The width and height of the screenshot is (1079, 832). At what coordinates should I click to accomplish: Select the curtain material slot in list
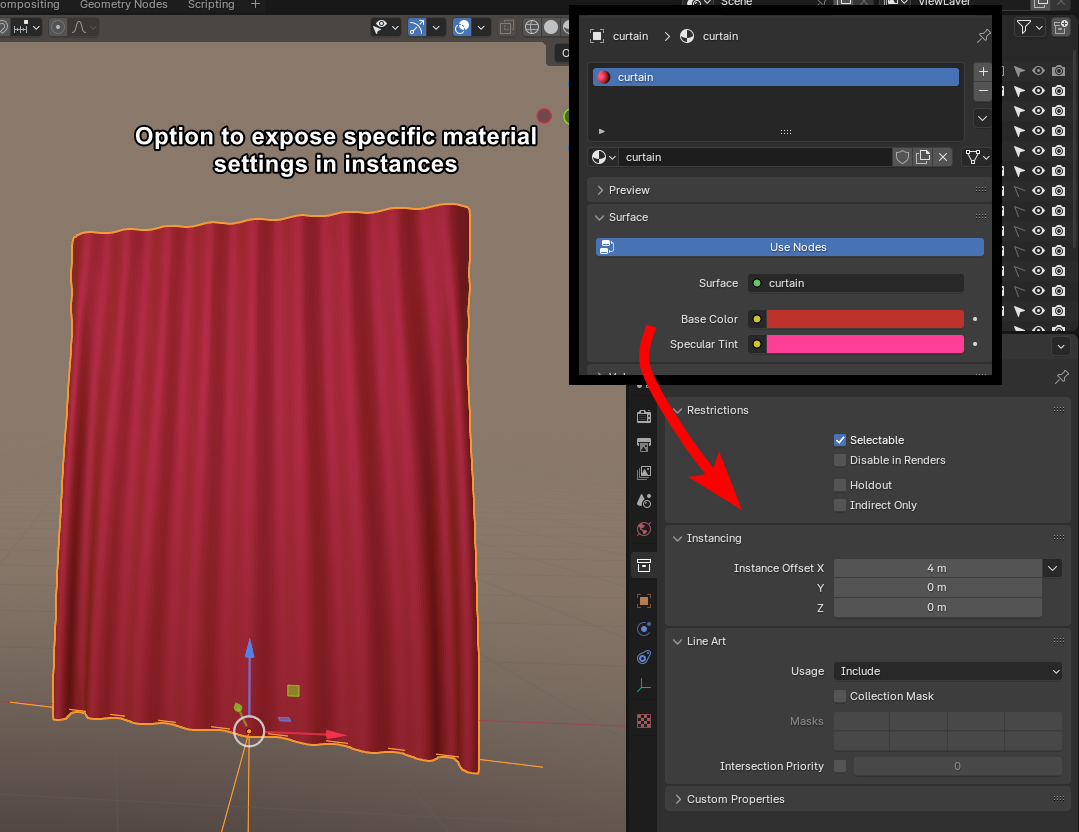pyautogui.click(x=776, y=77)
